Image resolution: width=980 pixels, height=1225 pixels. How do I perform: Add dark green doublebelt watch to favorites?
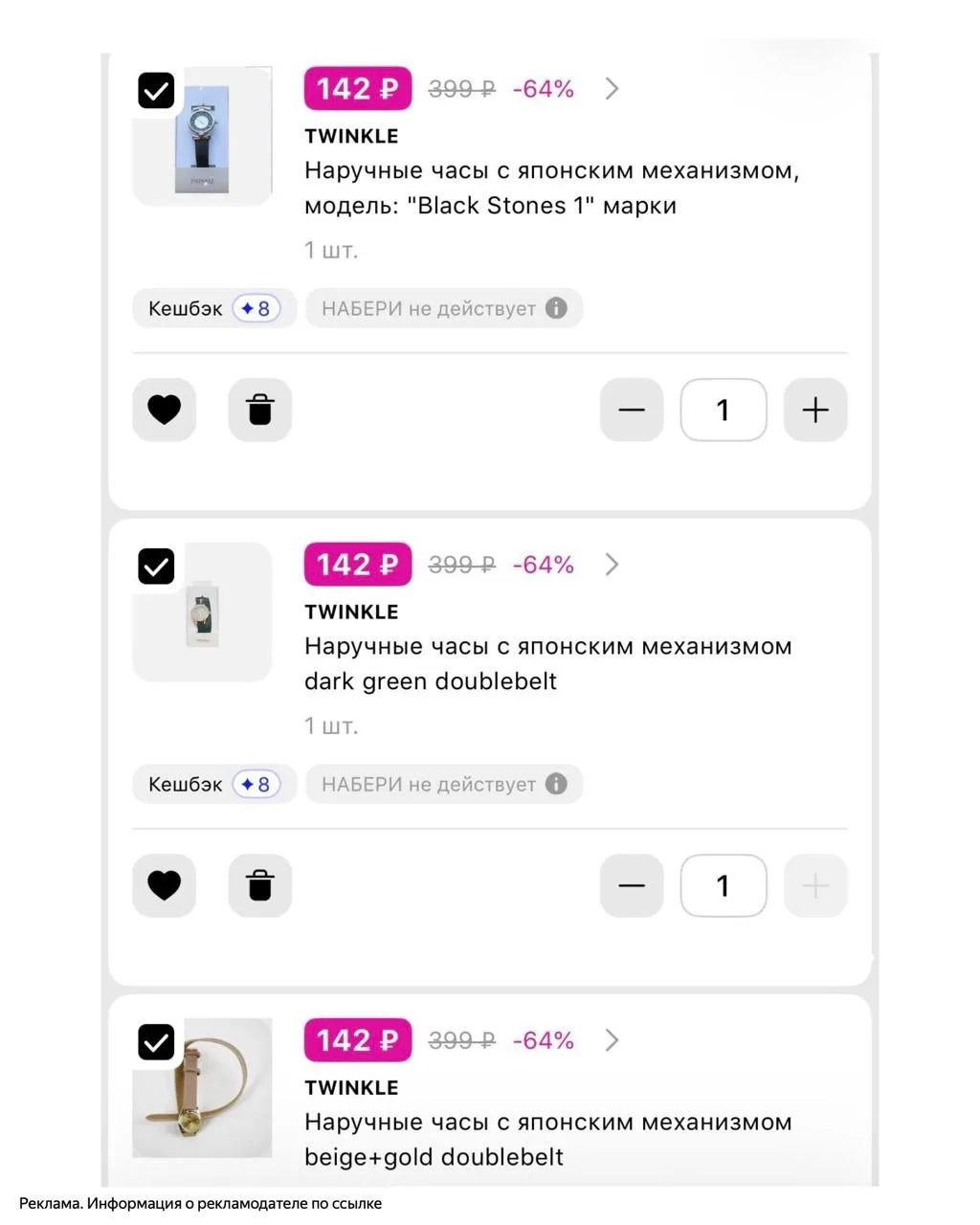point(164,885)
